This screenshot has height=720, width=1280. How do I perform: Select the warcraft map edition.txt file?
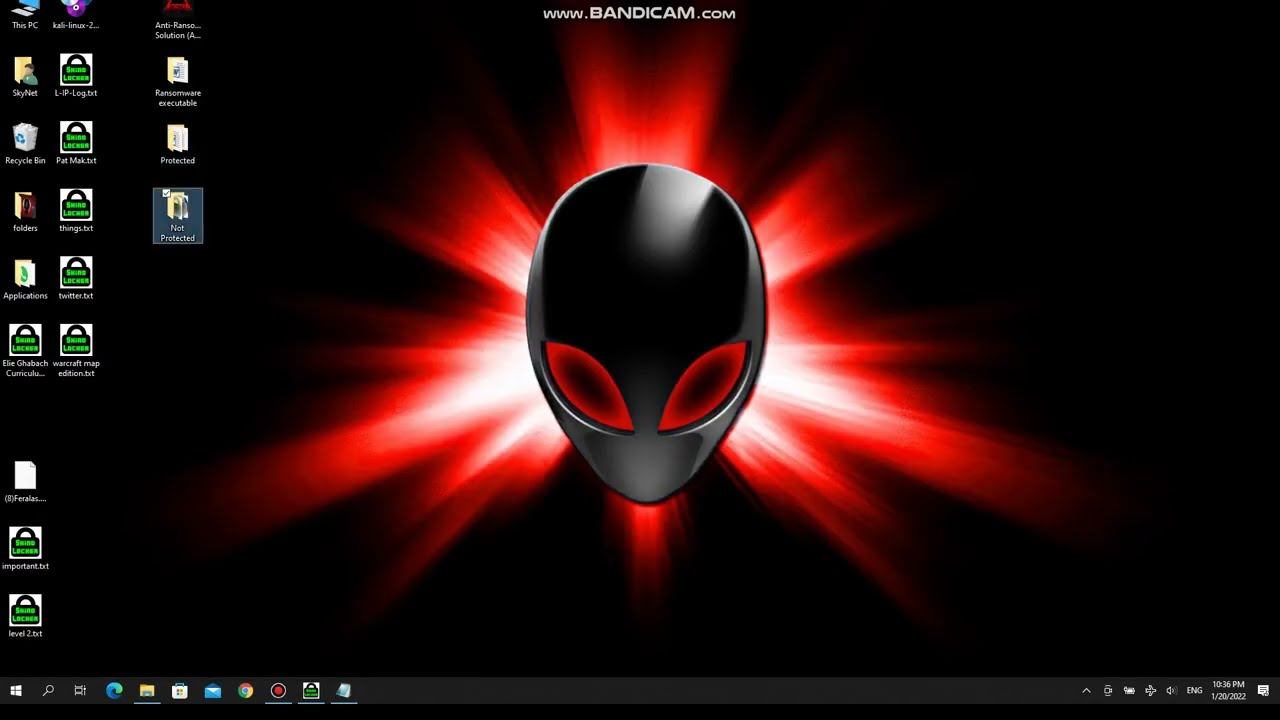[76, 351]
